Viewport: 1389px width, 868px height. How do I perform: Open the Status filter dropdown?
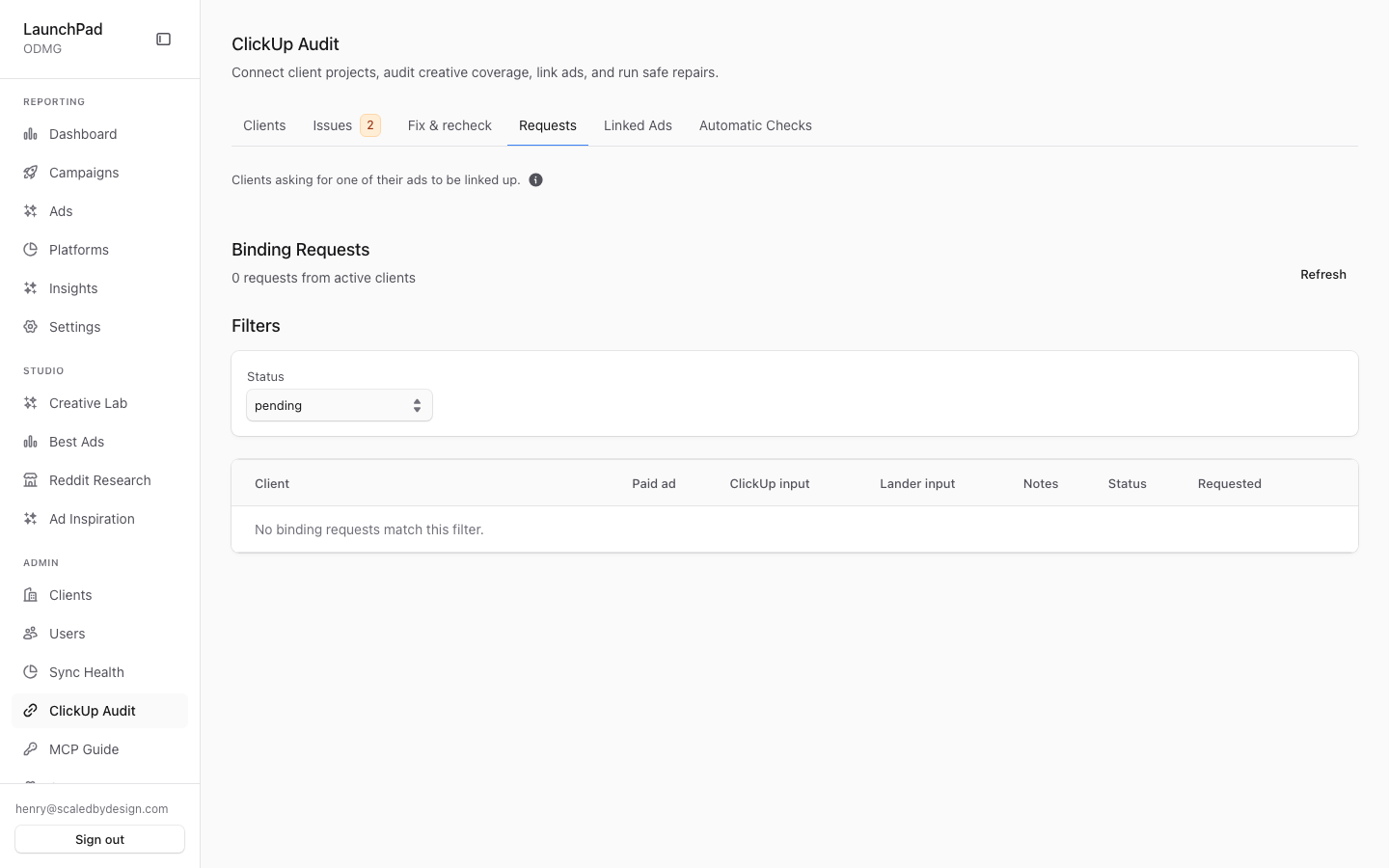coord(340,406)
